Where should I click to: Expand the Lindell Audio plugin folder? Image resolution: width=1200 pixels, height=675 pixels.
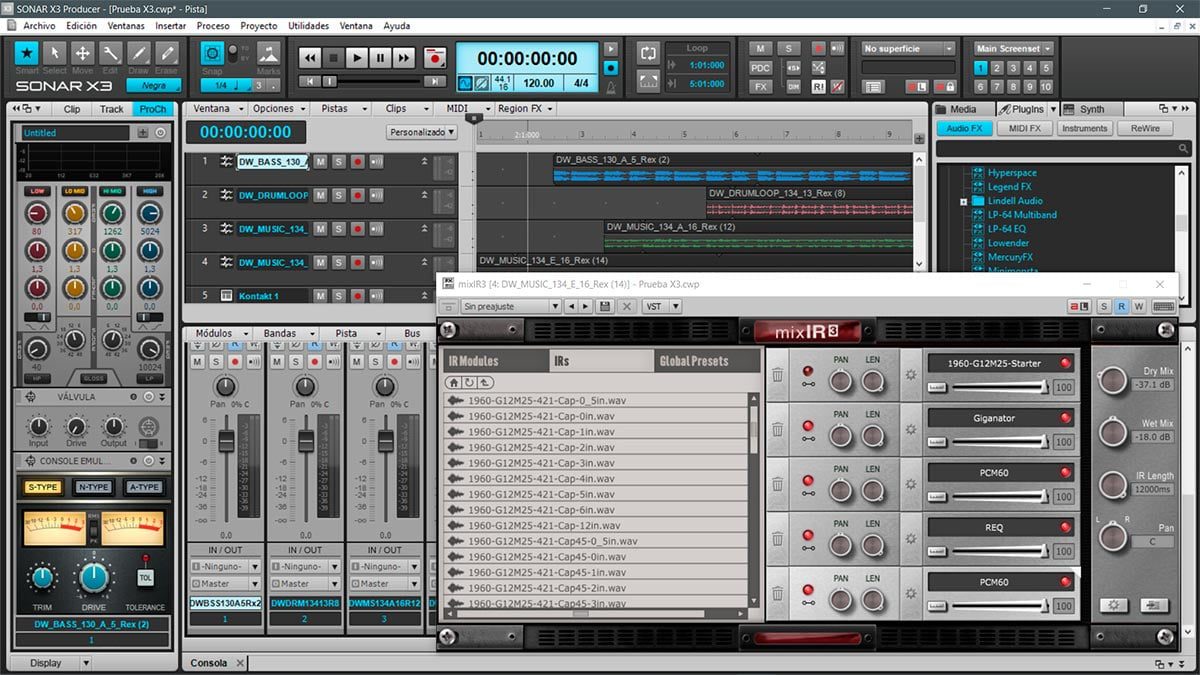(x=964, y=201)
